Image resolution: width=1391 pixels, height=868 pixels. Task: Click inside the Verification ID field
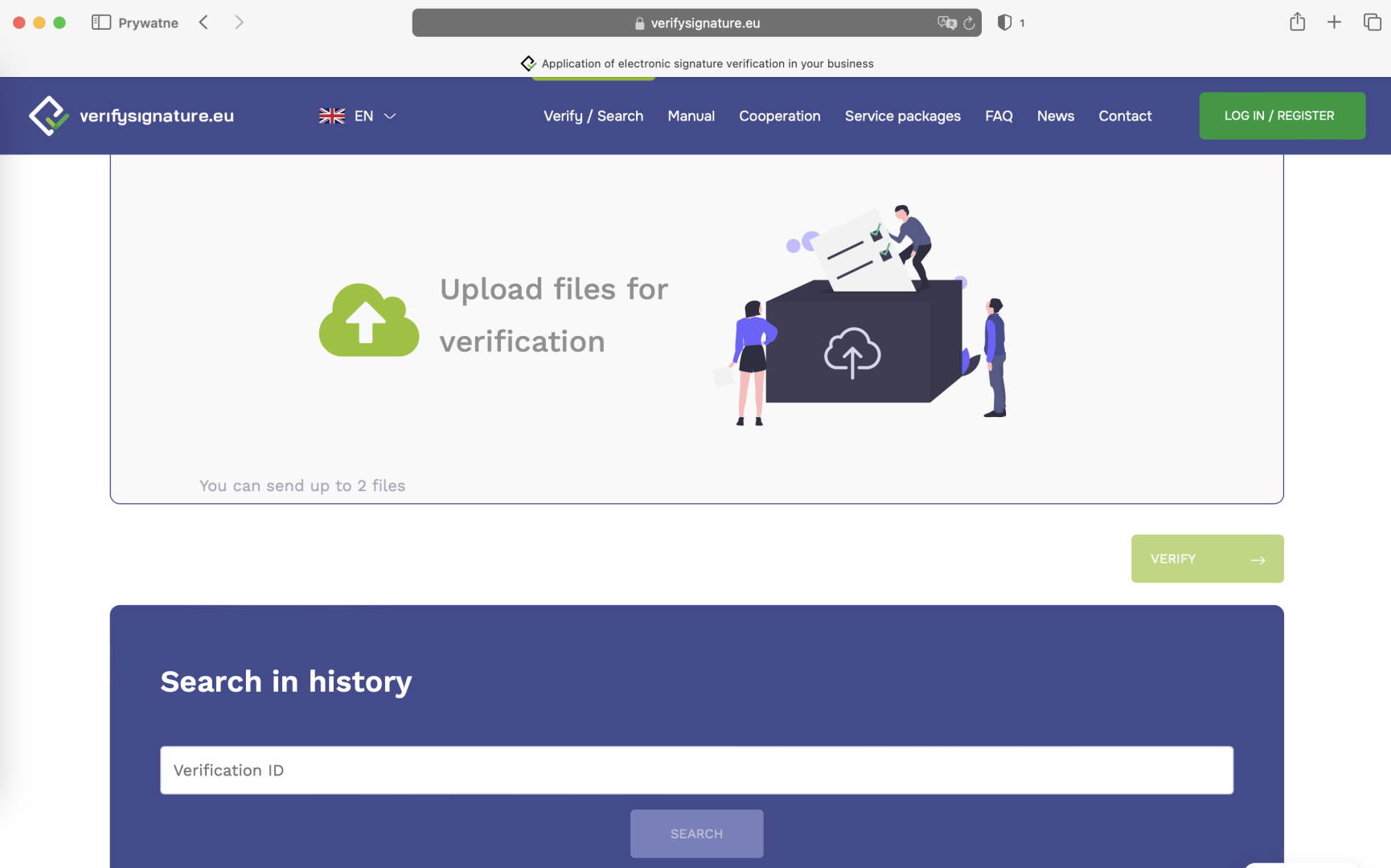[696, 770]
